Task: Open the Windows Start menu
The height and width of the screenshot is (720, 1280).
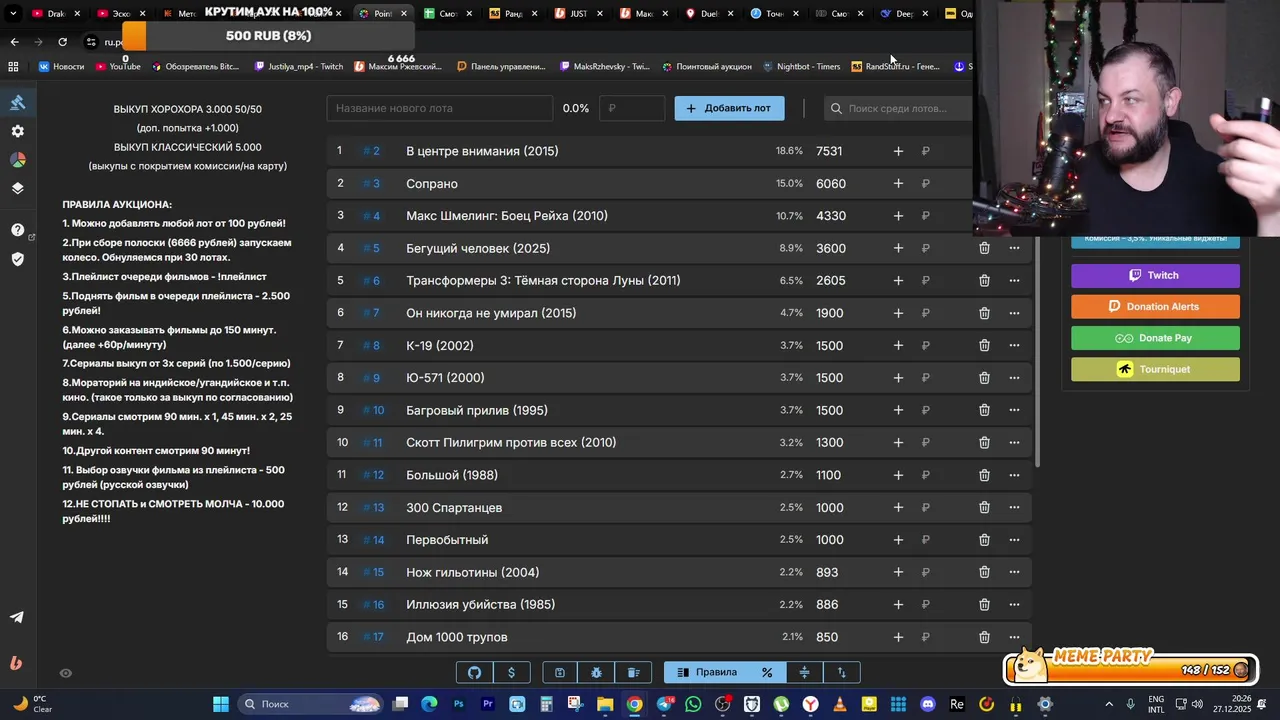Action: coord(221,704)
